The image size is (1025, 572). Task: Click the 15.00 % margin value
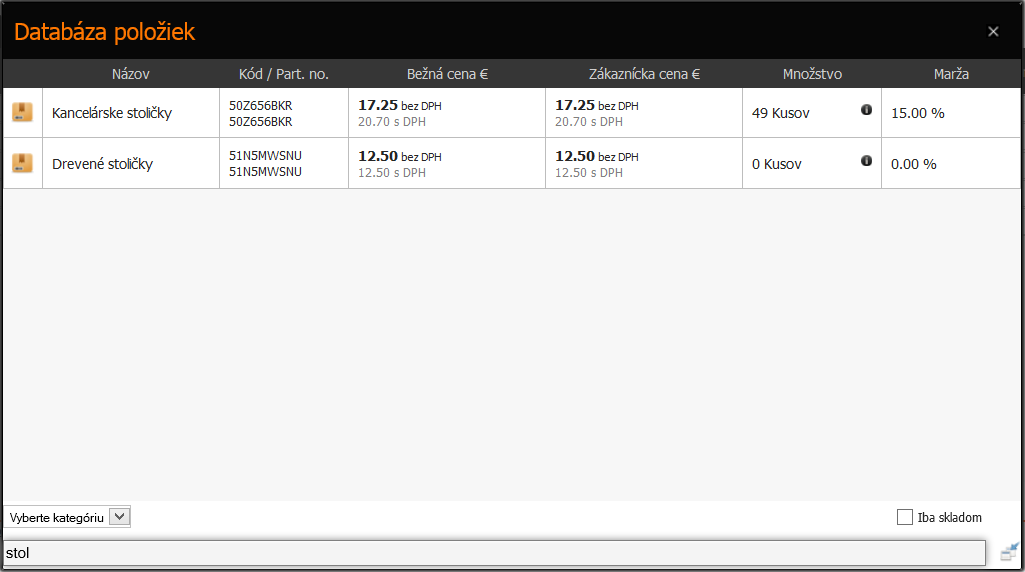[x=917, y=113]
